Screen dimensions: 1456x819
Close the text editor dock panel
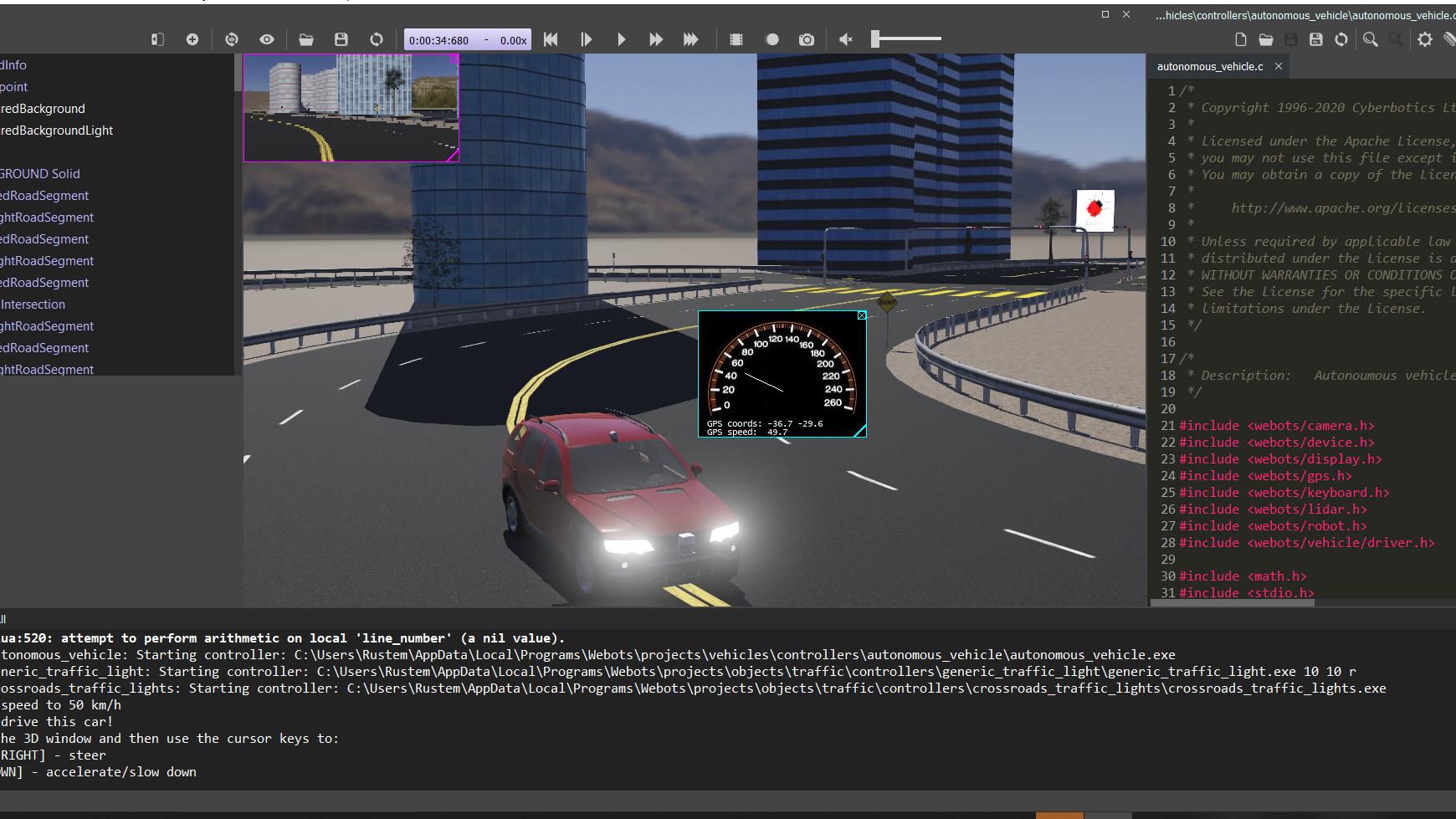[1126, 14]
